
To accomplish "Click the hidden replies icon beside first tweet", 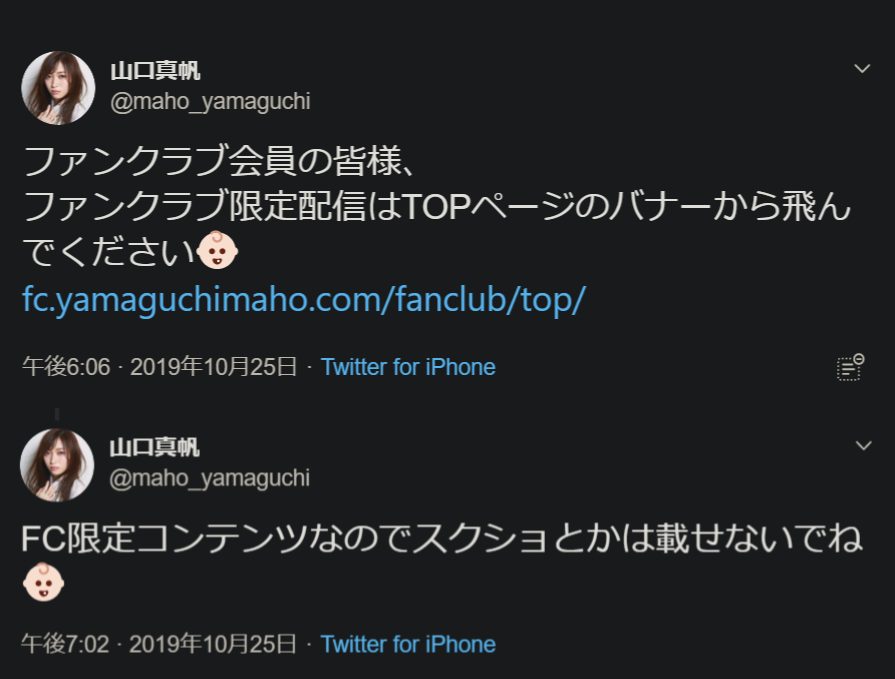I will tap(850, 367).
